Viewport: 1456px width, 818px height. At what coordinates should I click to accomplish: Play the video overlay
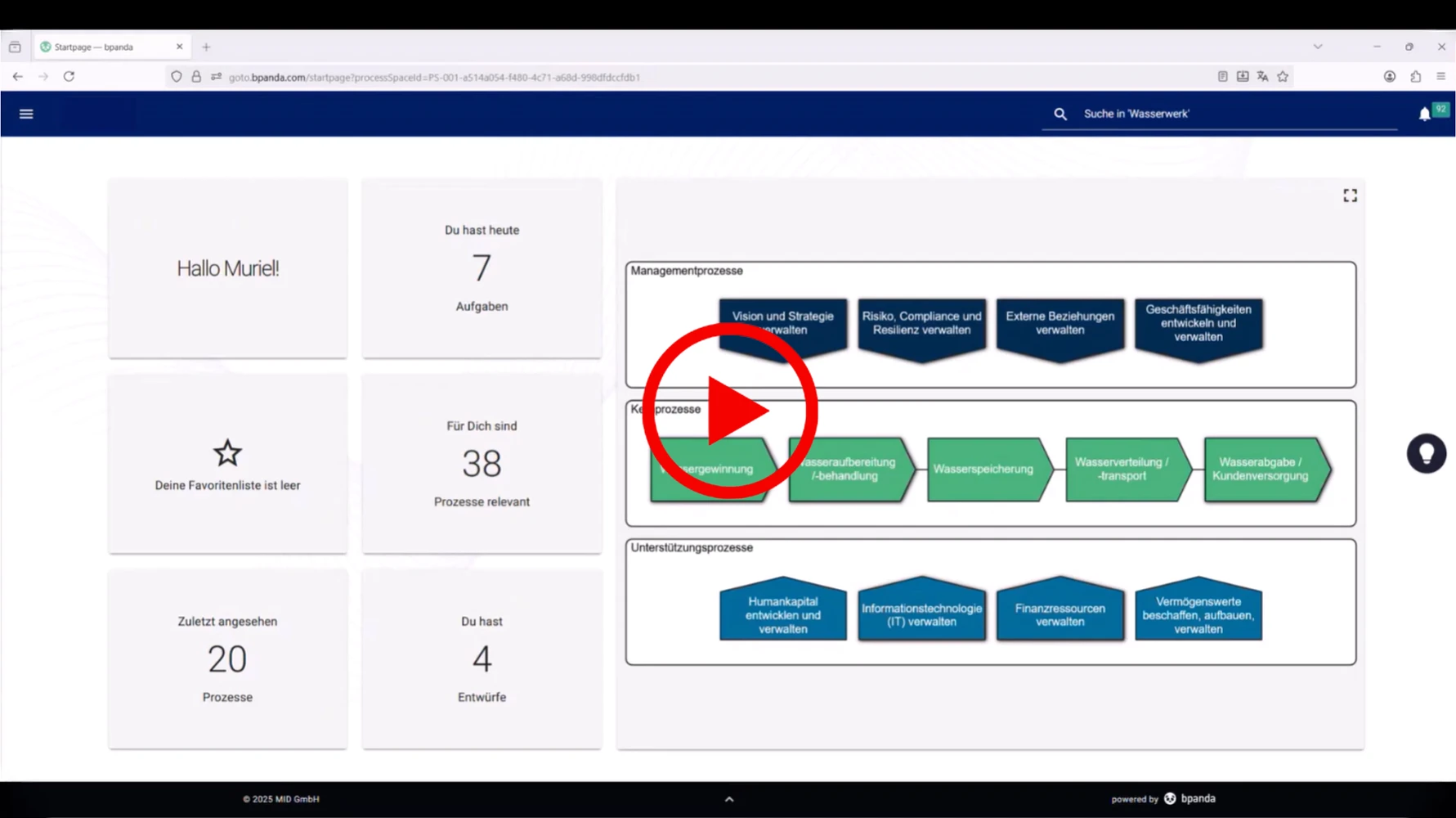click(730, 411)
